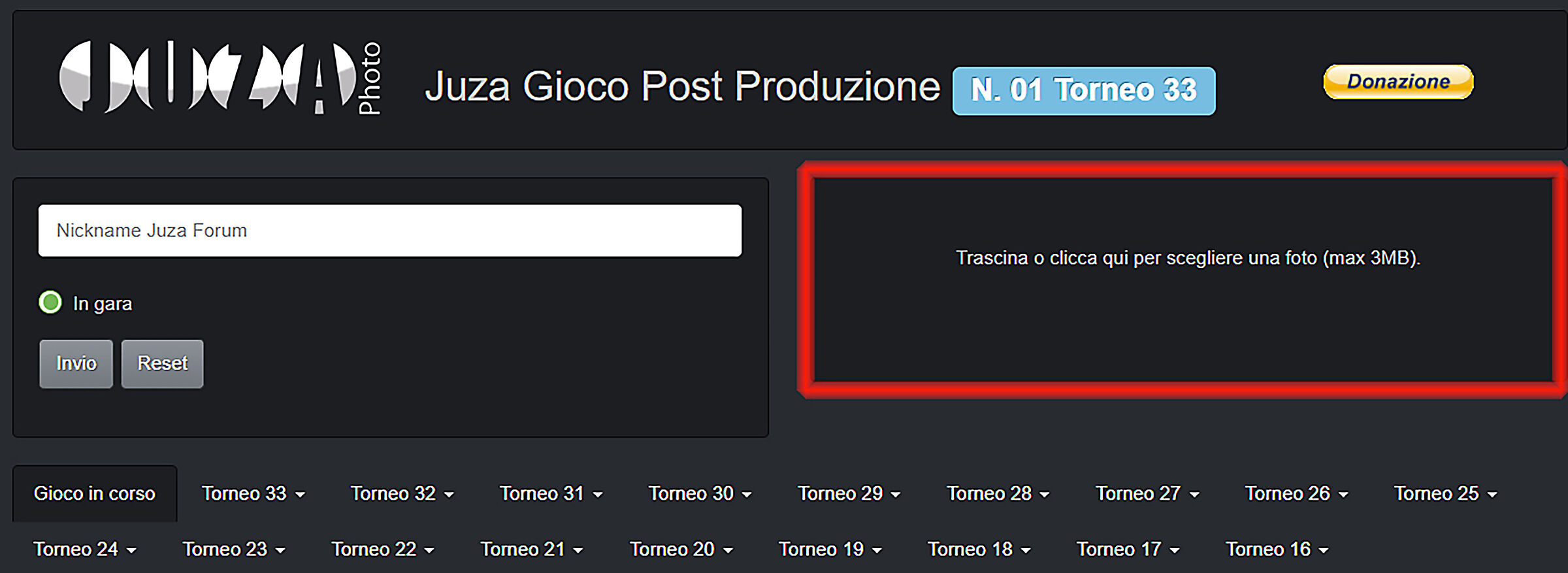Click the JuzaPhoto logo
The image size is (1568, 573).
(220, 78)
